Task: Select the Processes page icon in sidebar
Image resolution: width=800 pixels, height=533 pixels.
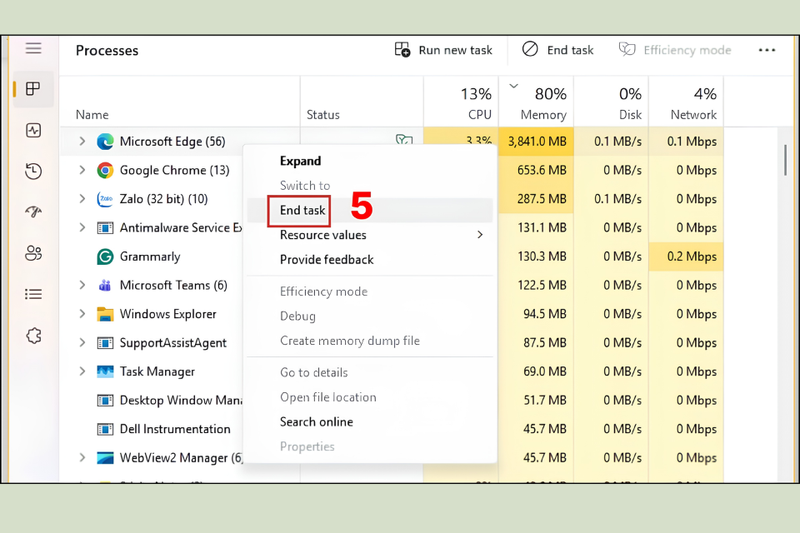Action: (33, 89)
